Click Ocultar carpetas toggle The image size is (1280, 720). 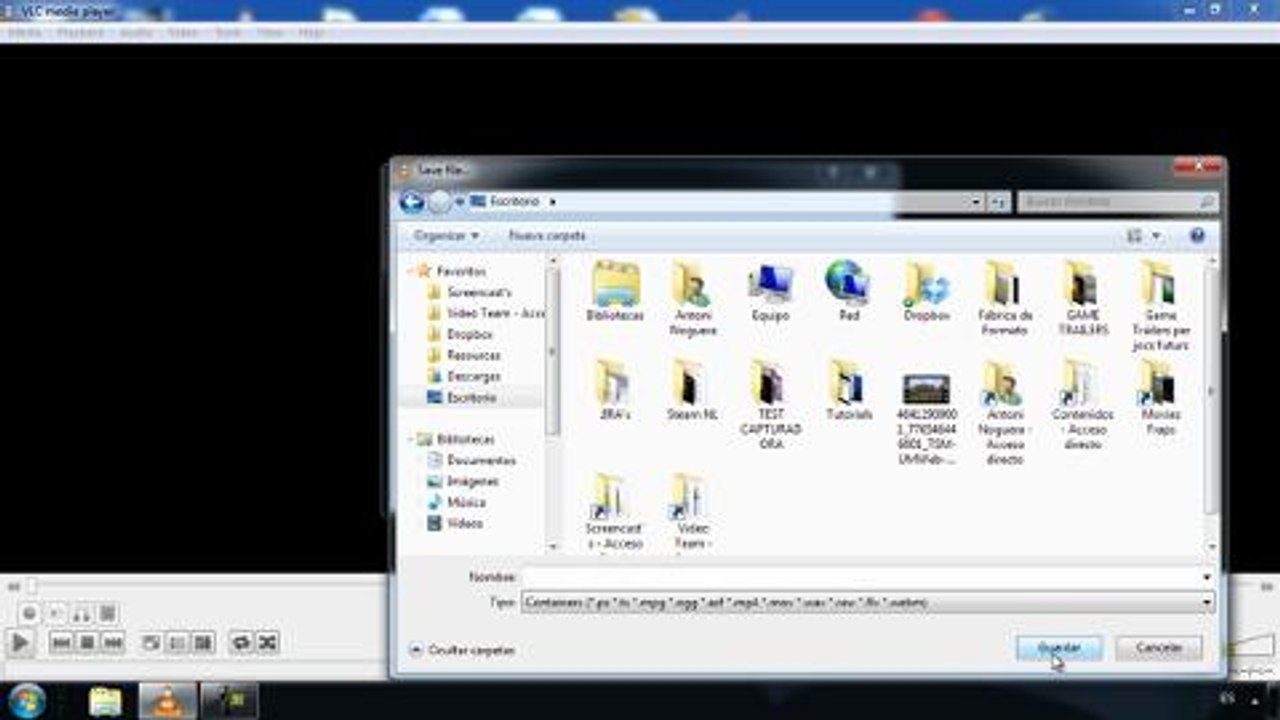coord(461,650)
